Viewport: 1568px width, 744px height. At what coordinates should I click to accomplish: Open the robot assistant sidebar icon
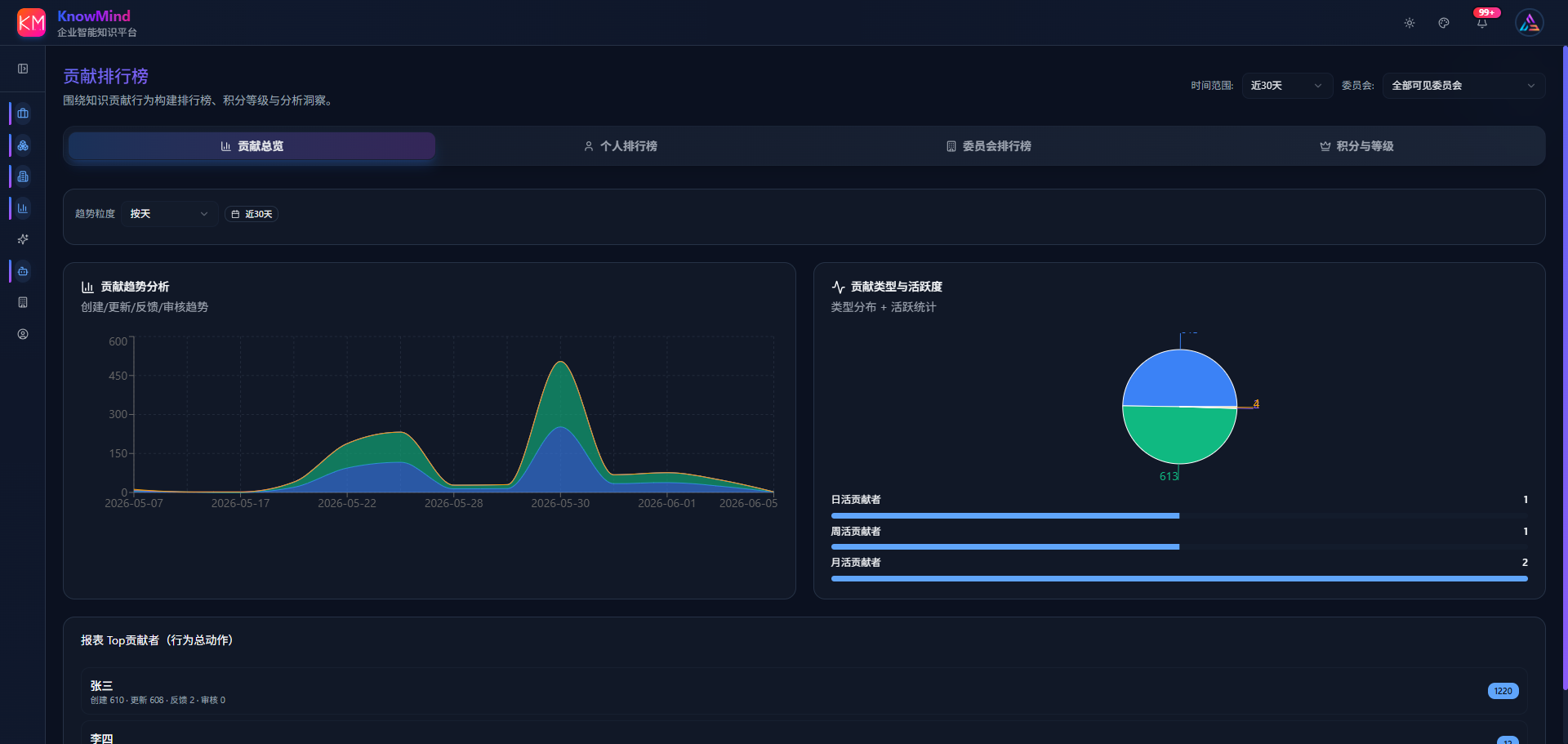23,271
